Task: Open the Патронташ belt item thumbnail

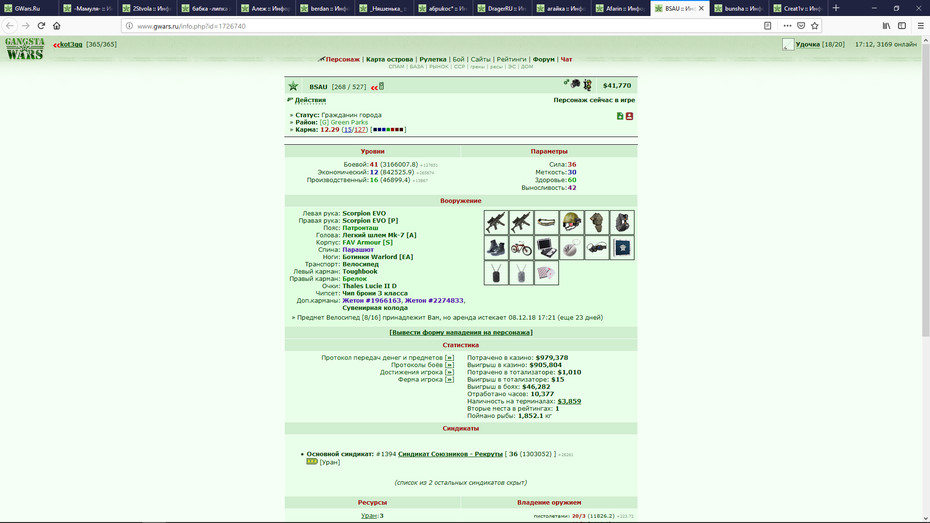Action: click(x=546, y=222)
